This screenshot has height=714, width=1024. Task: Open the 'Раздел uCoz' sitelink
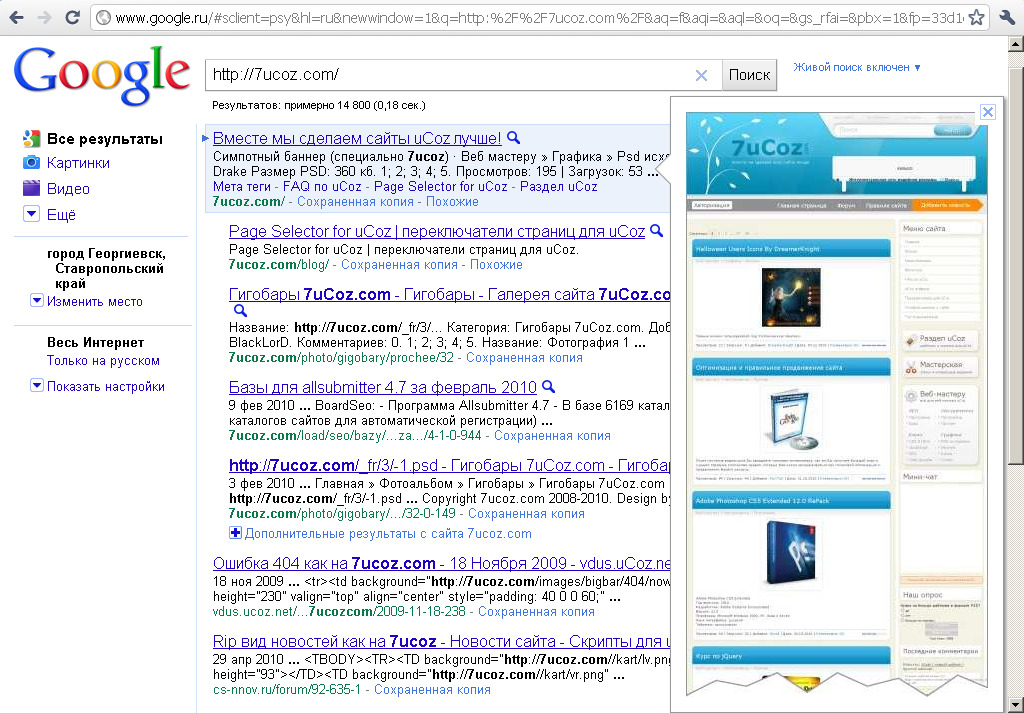click(x=558, y=186)
